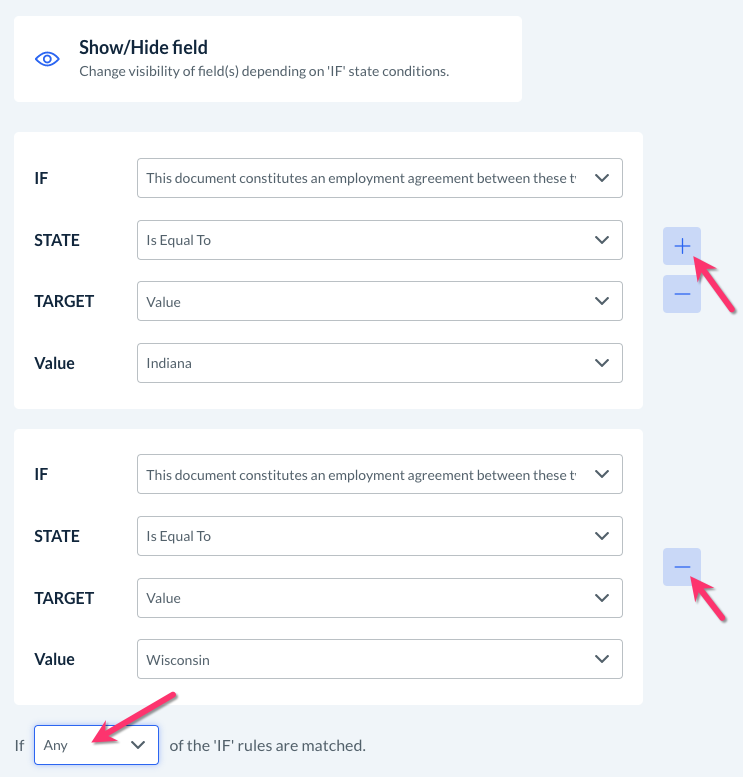Click the chevron arrow in the Indiana field

602,363
